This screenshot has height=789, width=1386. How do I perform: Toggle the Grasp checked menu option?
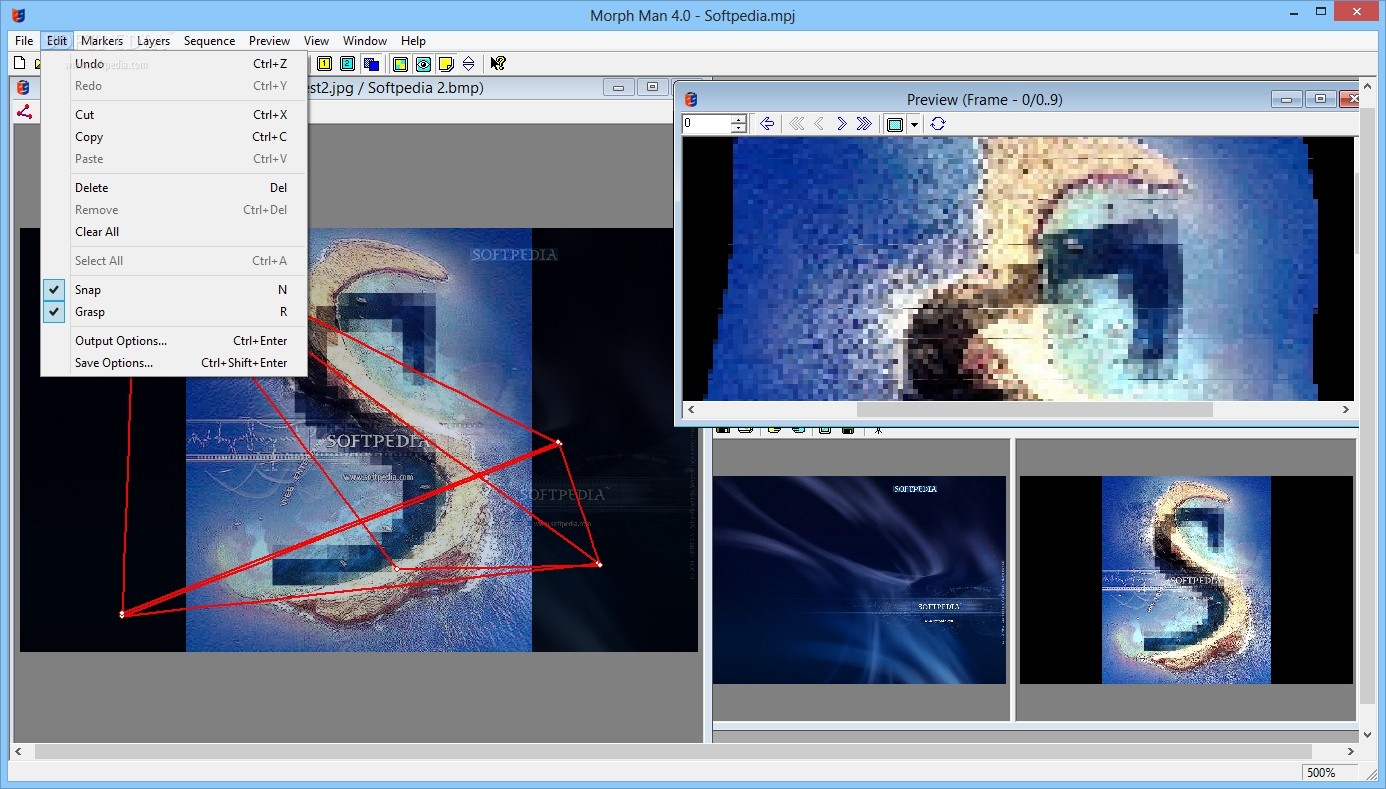173,312
